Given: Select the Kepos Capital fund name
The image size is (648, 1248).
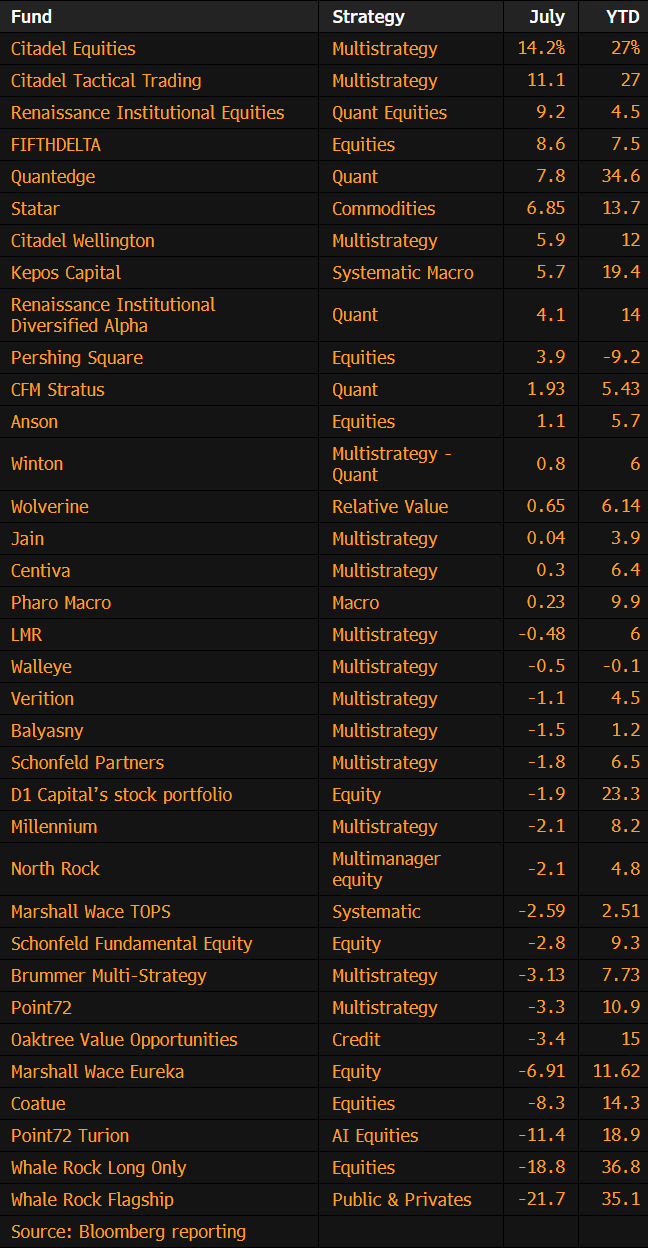Looking at the screenshot, I should click(x=66, y=273).
